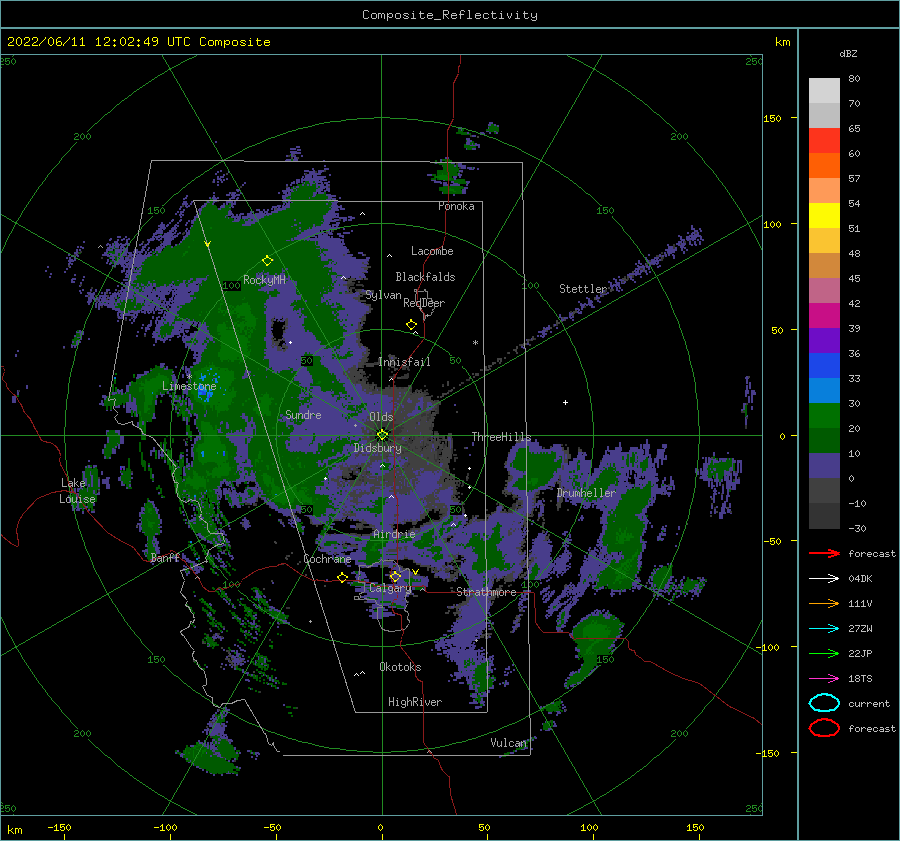Click the white asterisk marker above Limestone
This screenshot has width=900, height=841.
(x=189, y=377)
